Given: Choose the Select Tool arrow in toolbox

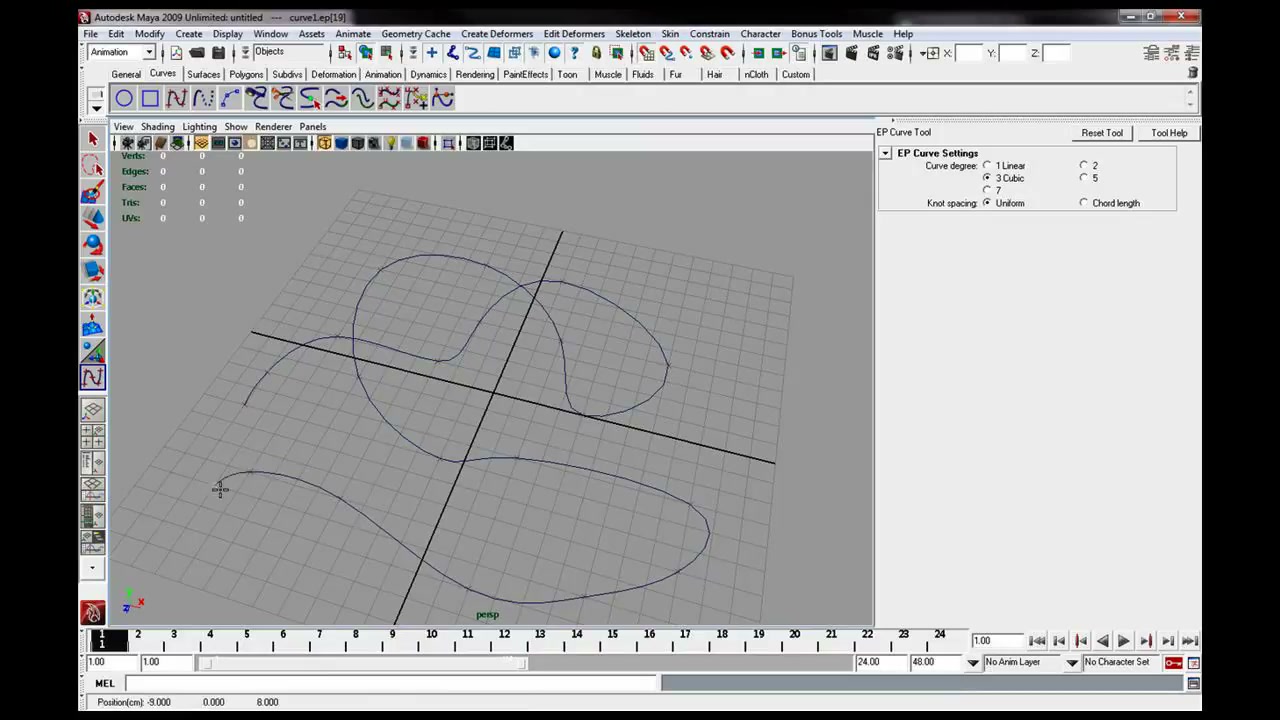Looking at the screenshot, I should pos(93,140).
